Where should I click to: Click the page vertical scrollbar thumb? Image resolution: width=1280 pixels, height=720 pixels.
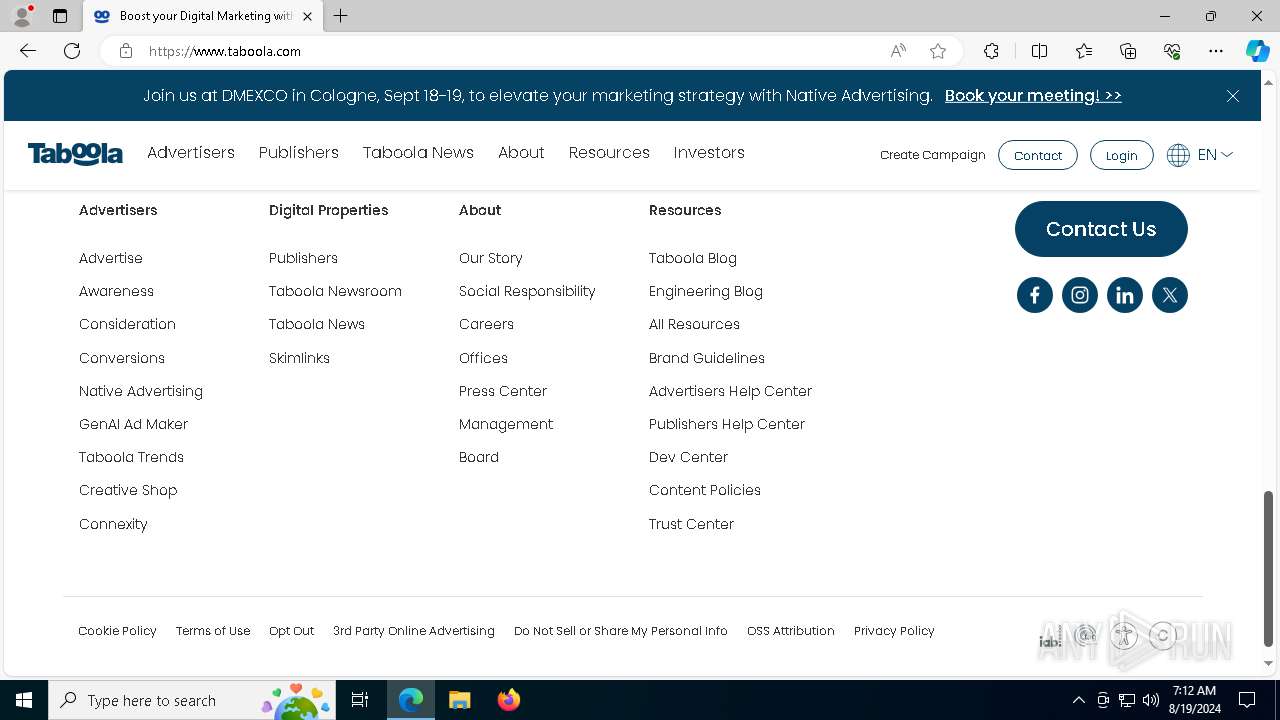1269,568
